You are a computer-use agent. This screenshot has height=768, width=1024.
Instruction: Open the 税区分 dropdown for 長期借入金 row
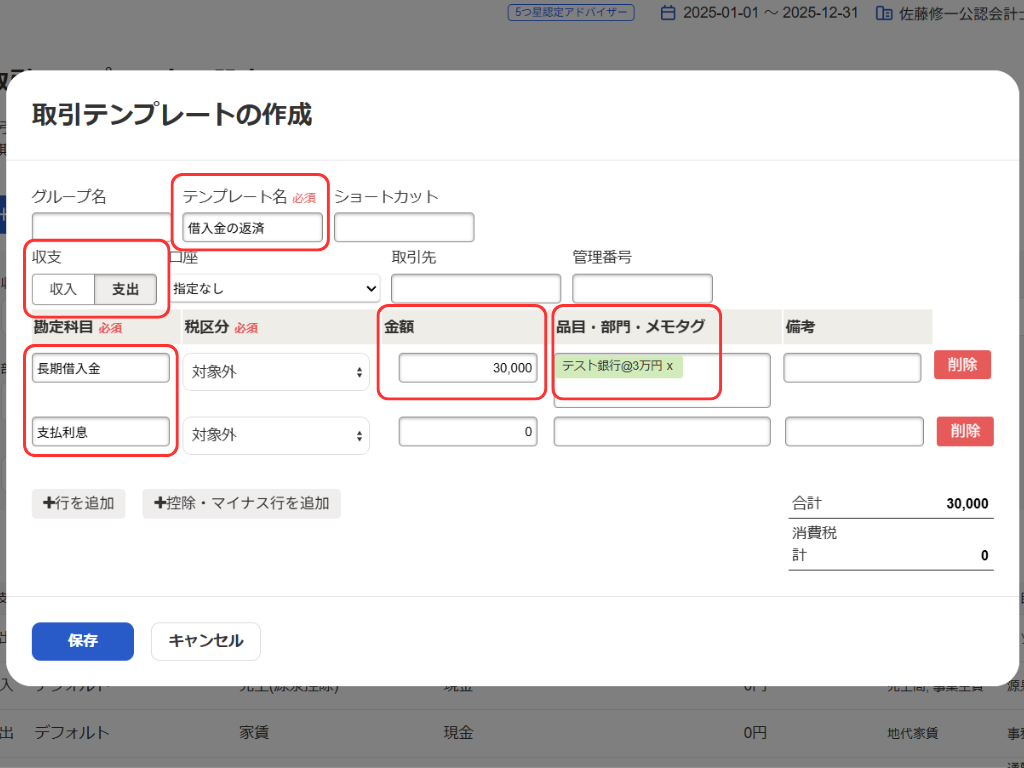pos(276,372)
